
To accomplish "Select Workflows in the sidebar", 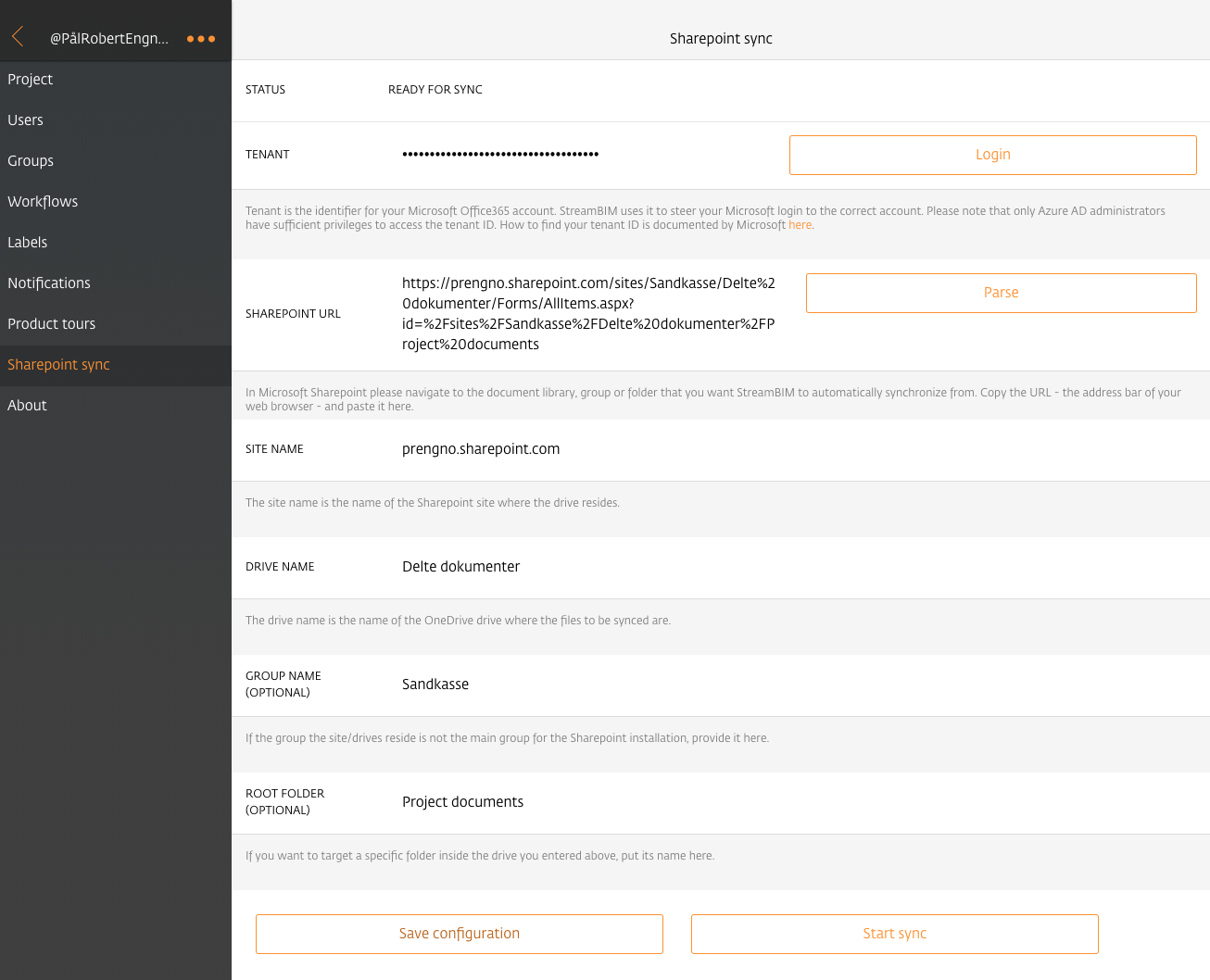I will coord(116,202).
